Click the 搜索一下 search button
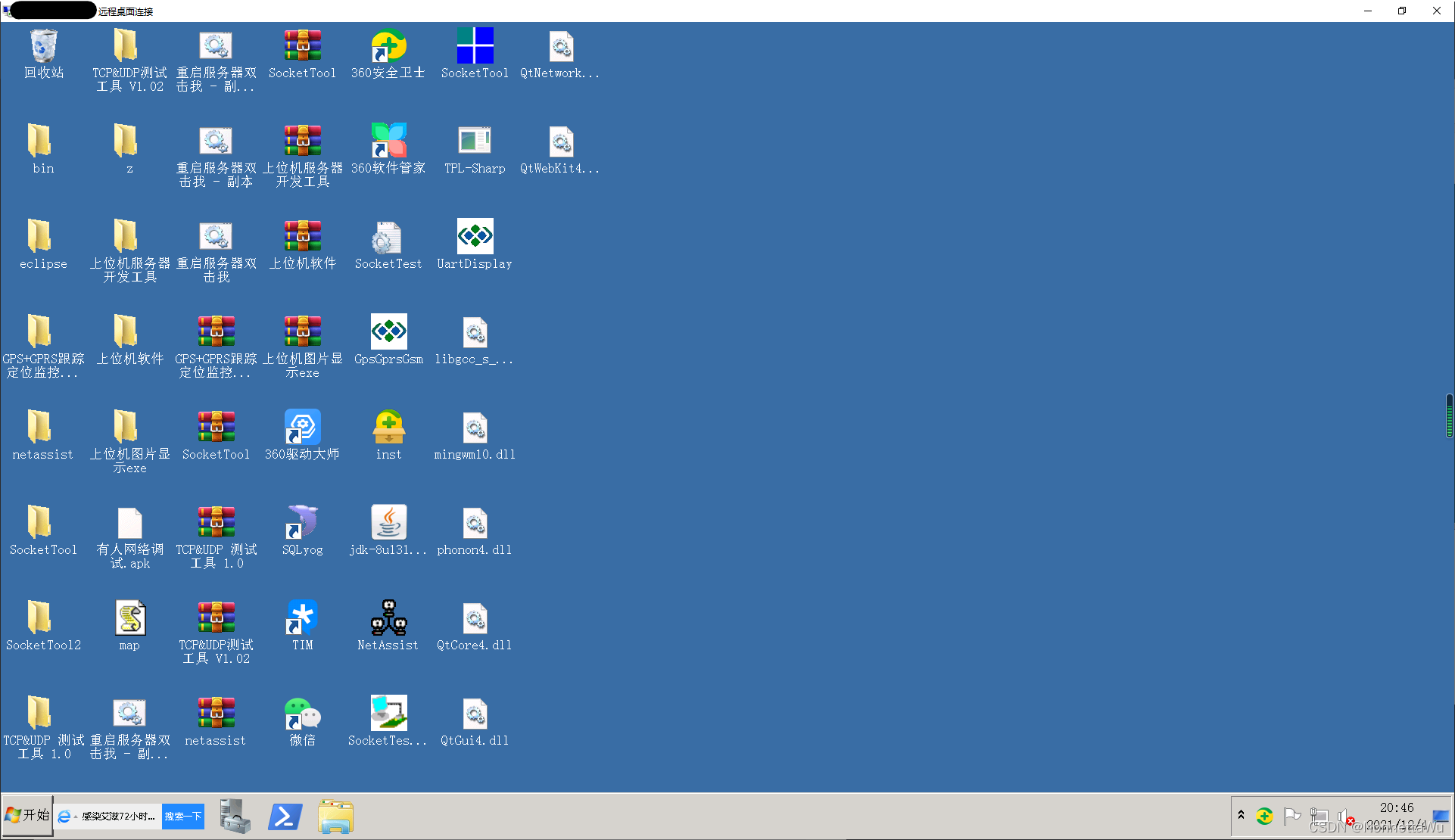 183,817
